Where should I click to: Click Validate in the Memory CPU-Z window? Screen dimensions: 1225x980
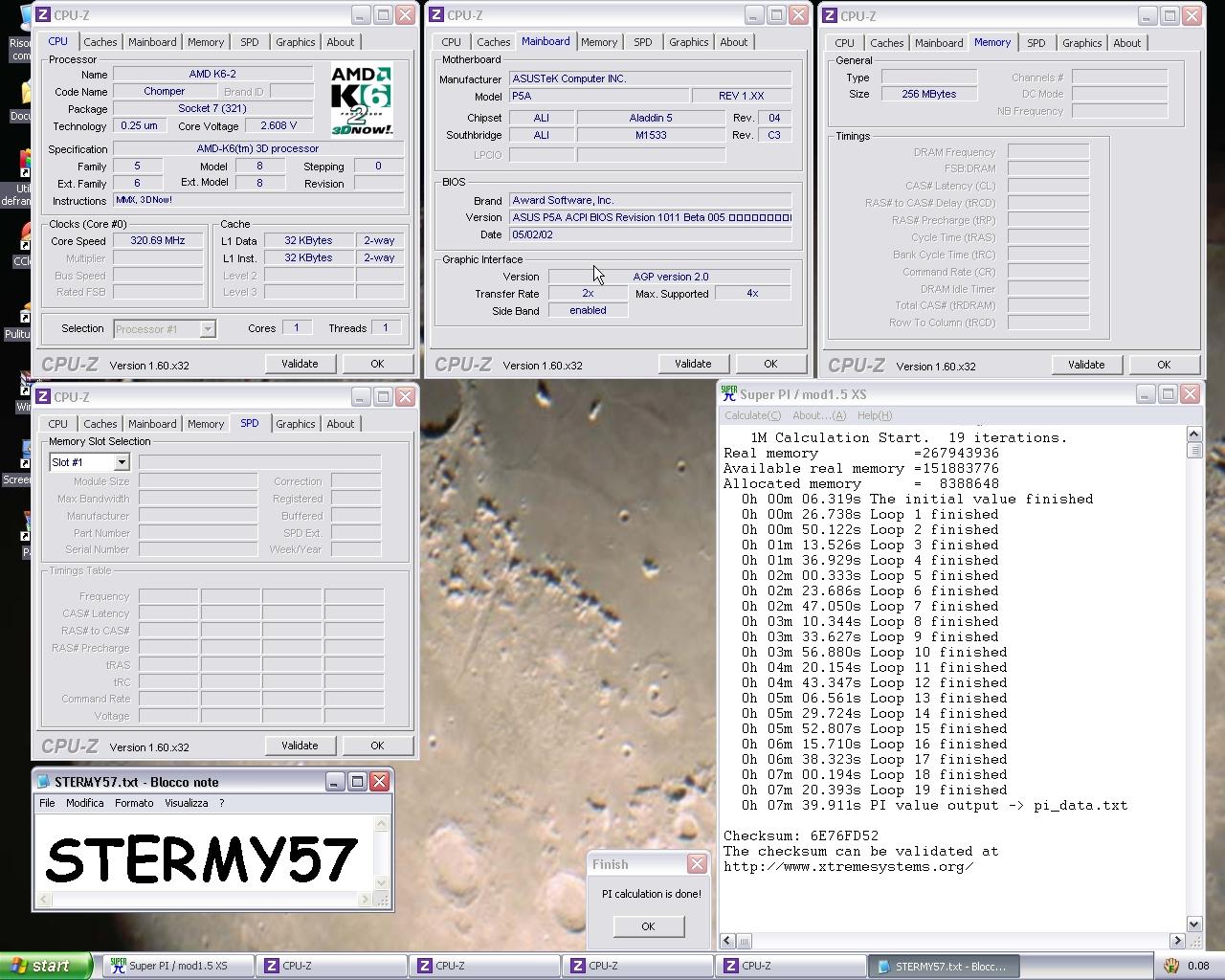point(1086,365)
